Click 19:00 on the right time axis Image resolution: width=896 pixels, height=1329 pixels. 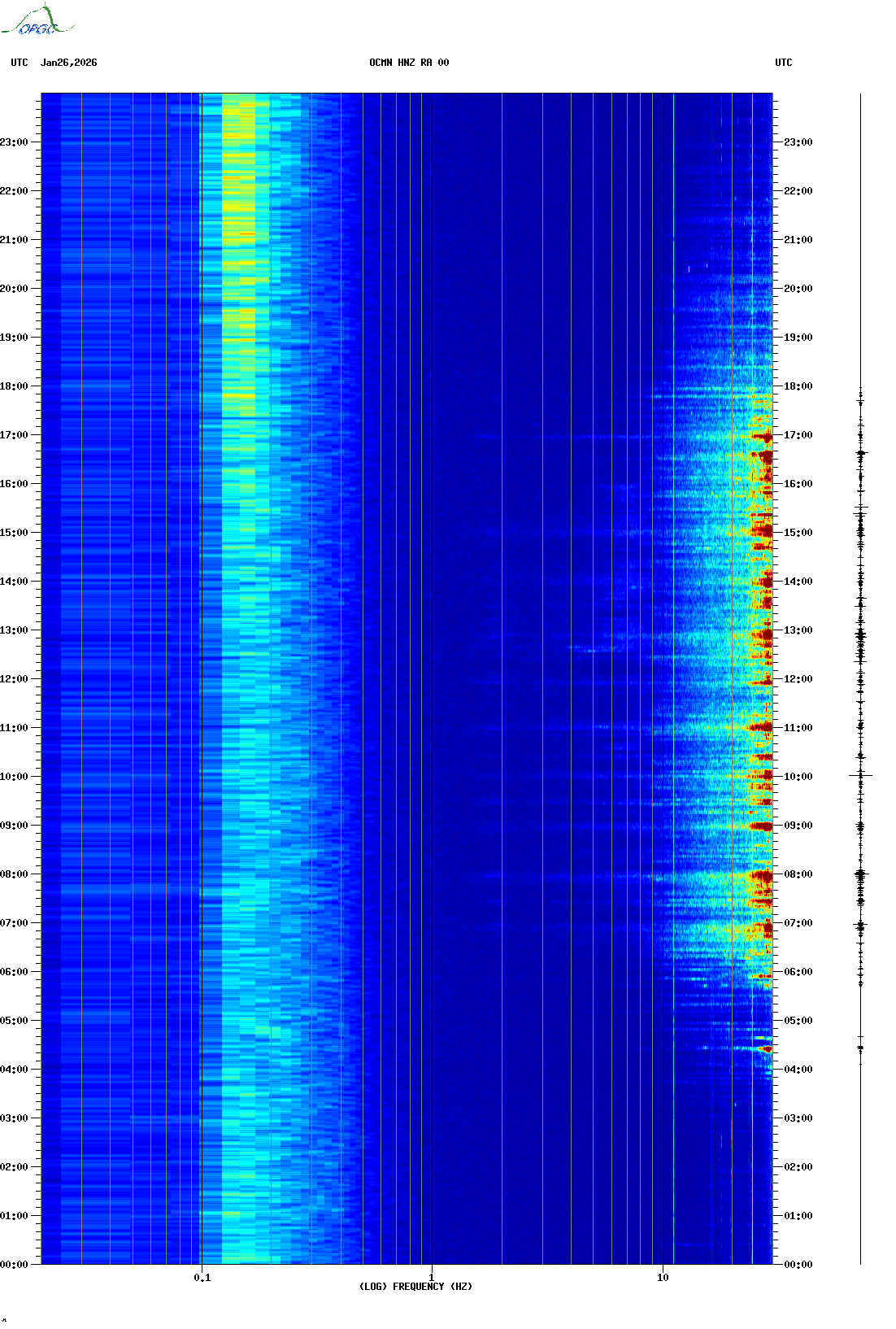[x=798, y=338]
